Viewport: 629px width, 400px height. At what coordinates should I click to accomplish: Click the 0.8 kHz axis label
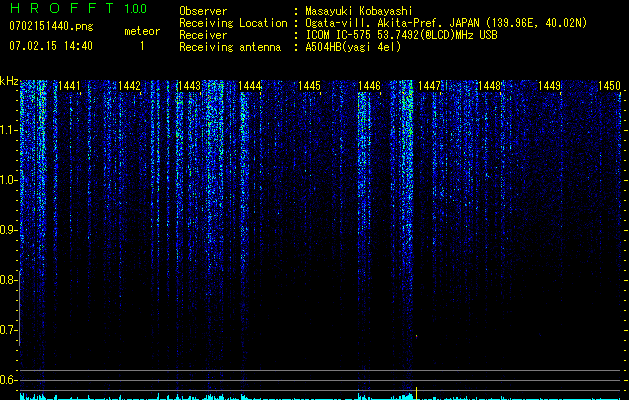pos(8,280)
